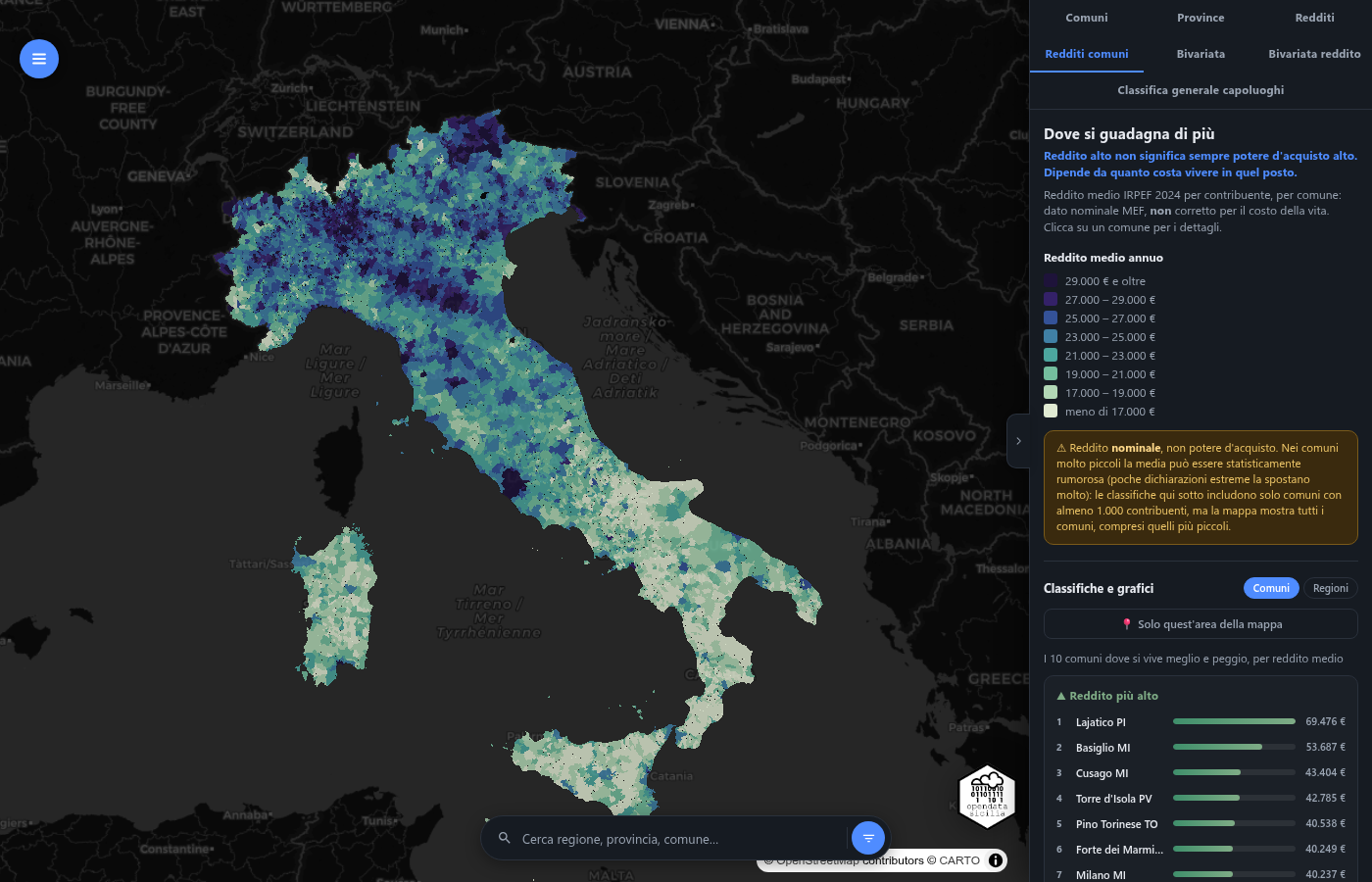Click the 25.000 – 27.000 € legend swatch

(1051, 318)
